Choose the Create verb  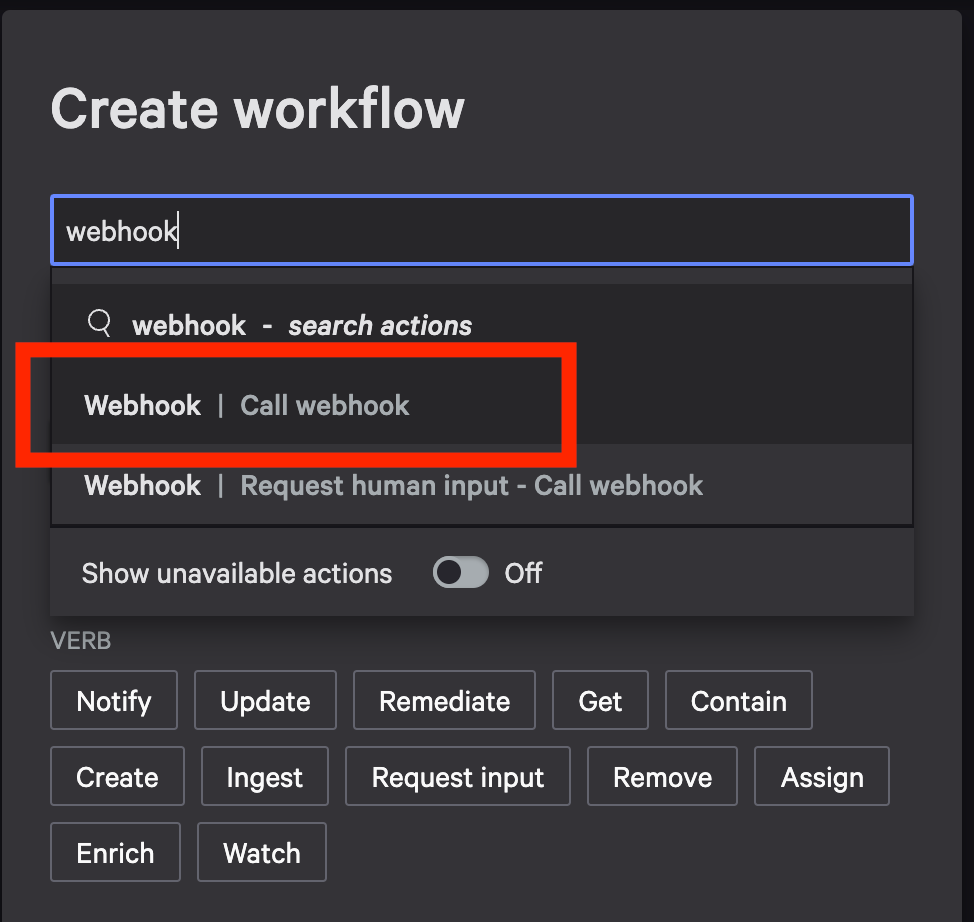pos(117,776)
